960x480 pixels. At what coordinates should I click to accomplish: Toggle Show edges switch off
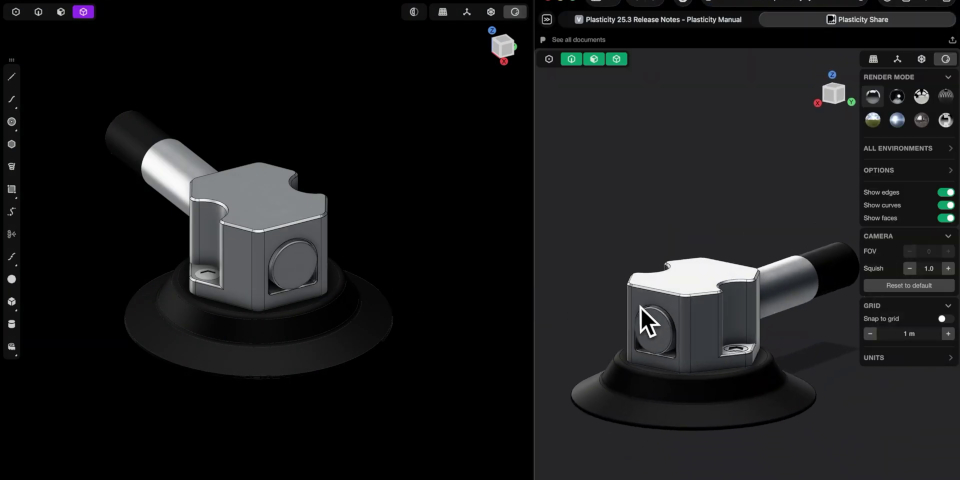[944, 192]
